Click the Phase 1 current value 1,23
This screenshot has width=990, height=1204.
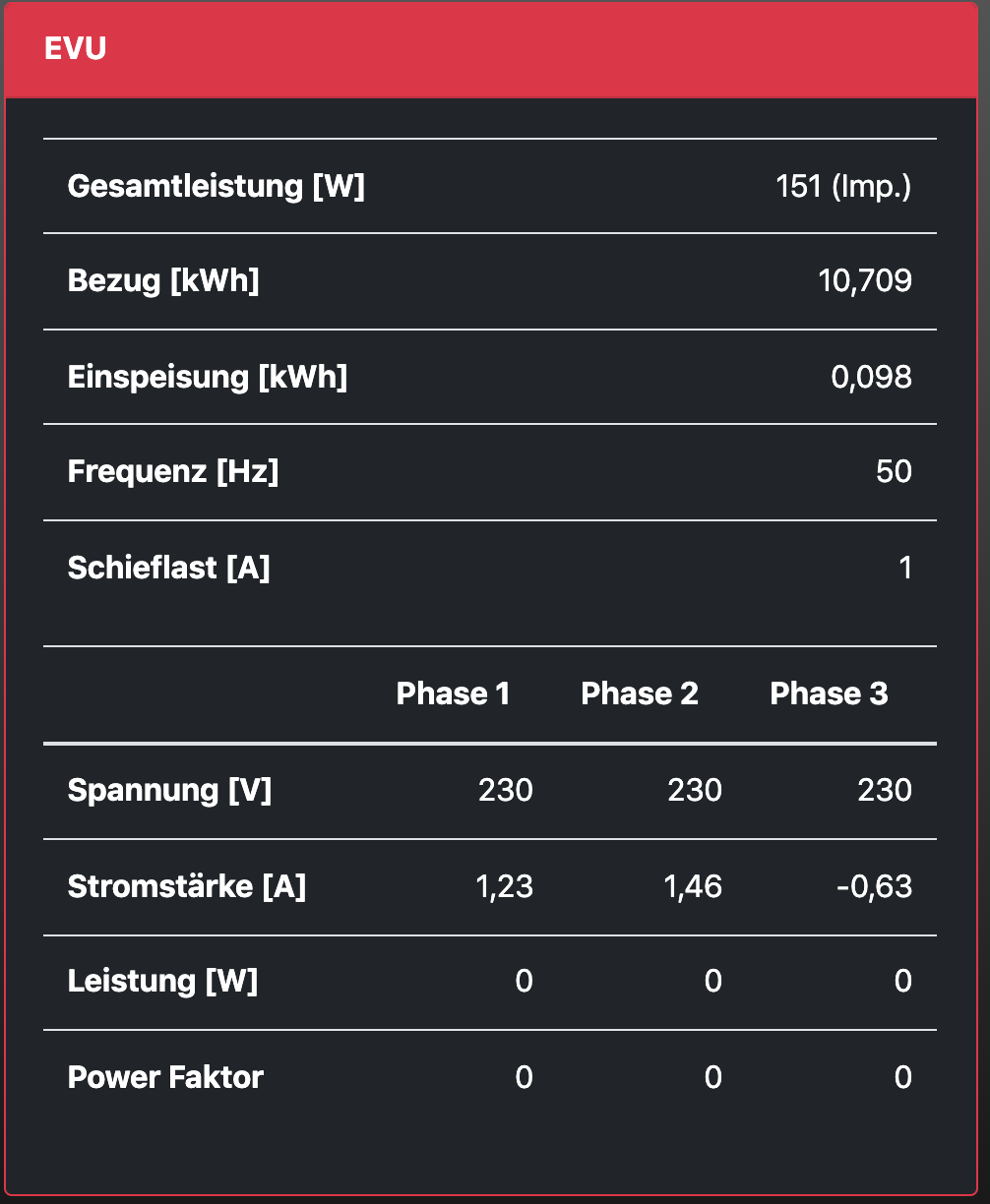tap(504, 886)
